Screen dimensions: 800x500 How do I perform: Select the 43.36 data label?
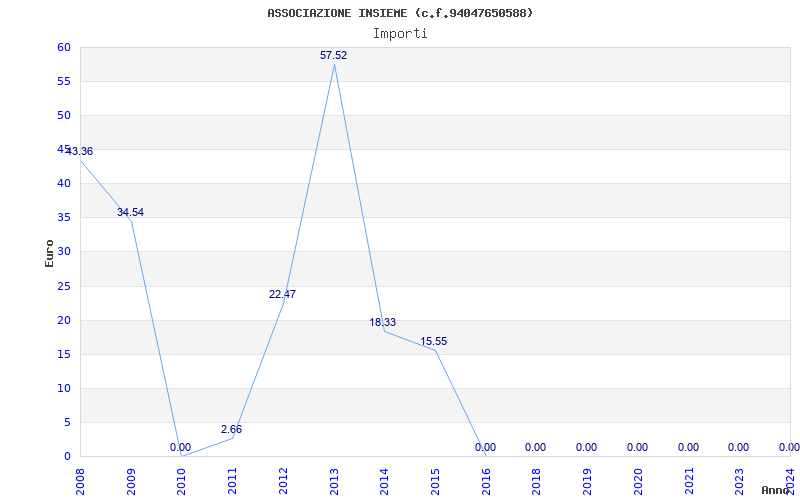click(x=80, y=152)
